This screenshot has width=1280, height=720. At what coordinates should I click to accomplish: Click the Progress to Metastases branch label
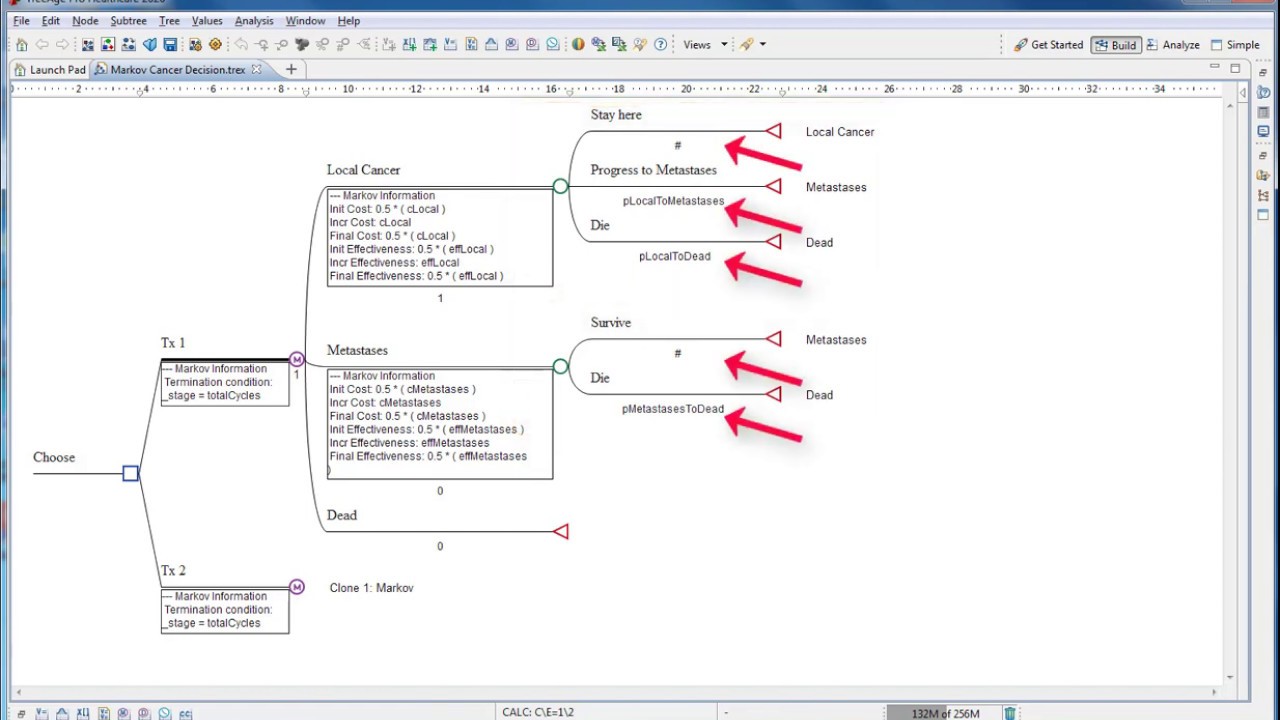click(x=653, y=170)
